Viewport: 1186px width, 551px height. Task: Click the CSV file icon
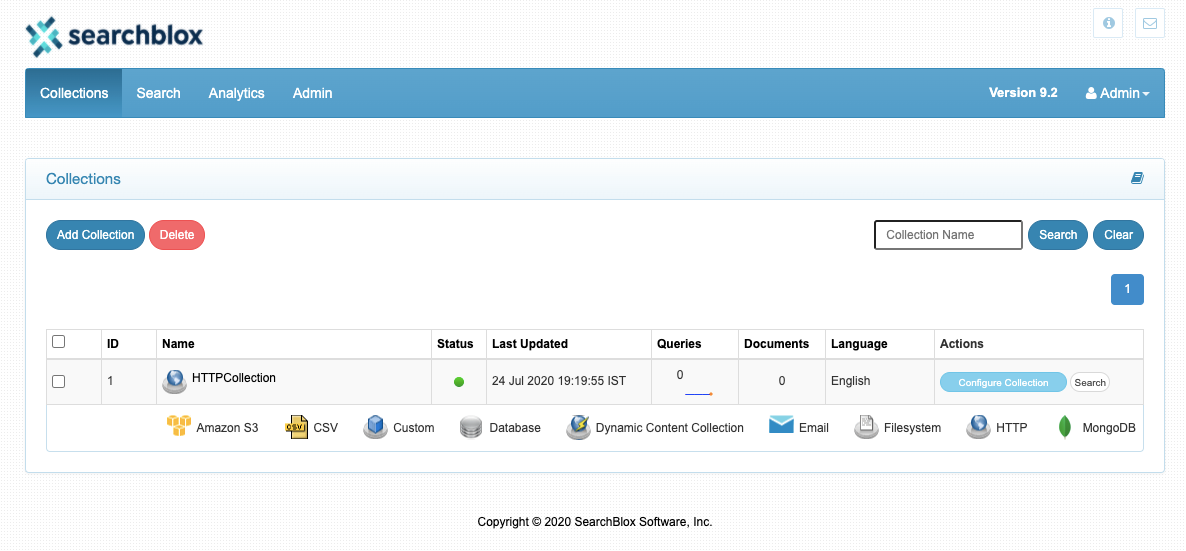(296, 427)
